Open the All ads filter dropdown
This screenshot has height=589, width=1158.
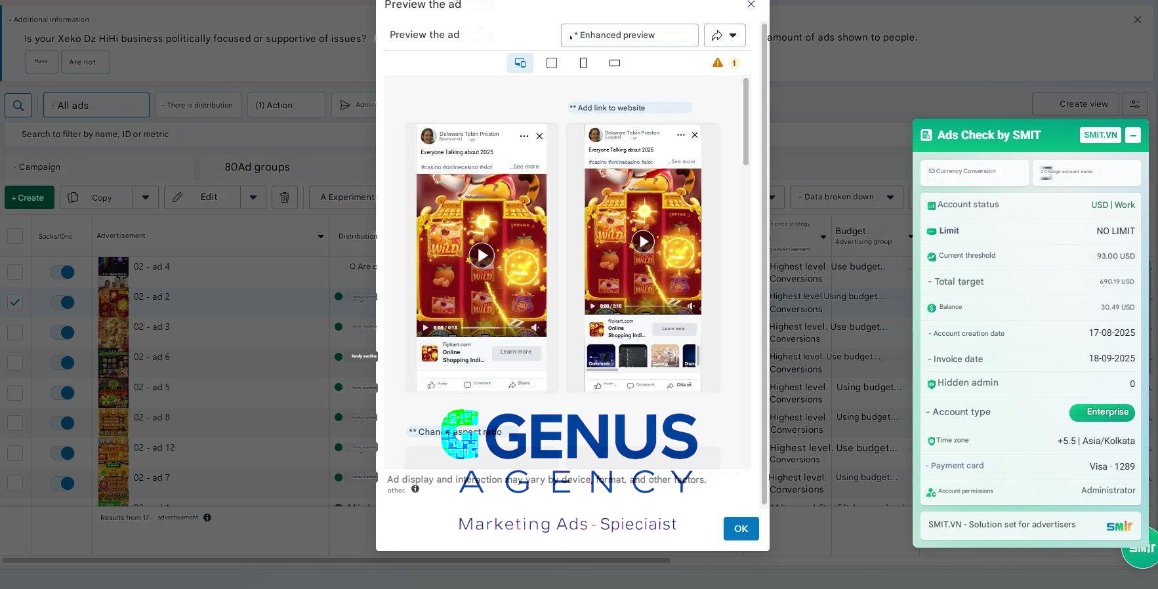coord(96,105)
